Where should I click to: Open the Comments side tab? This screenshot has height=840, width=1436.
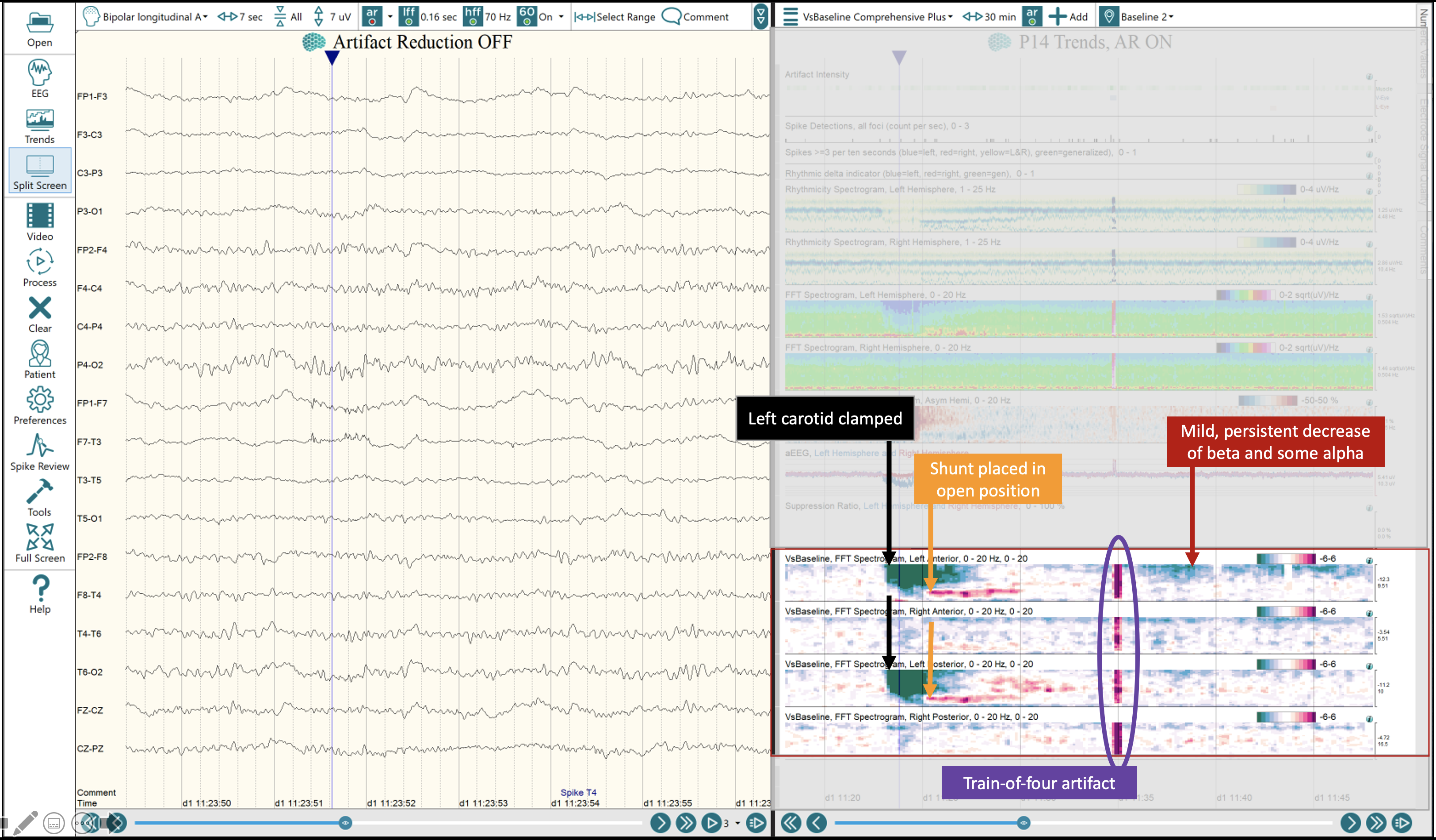pos(1423,250)
